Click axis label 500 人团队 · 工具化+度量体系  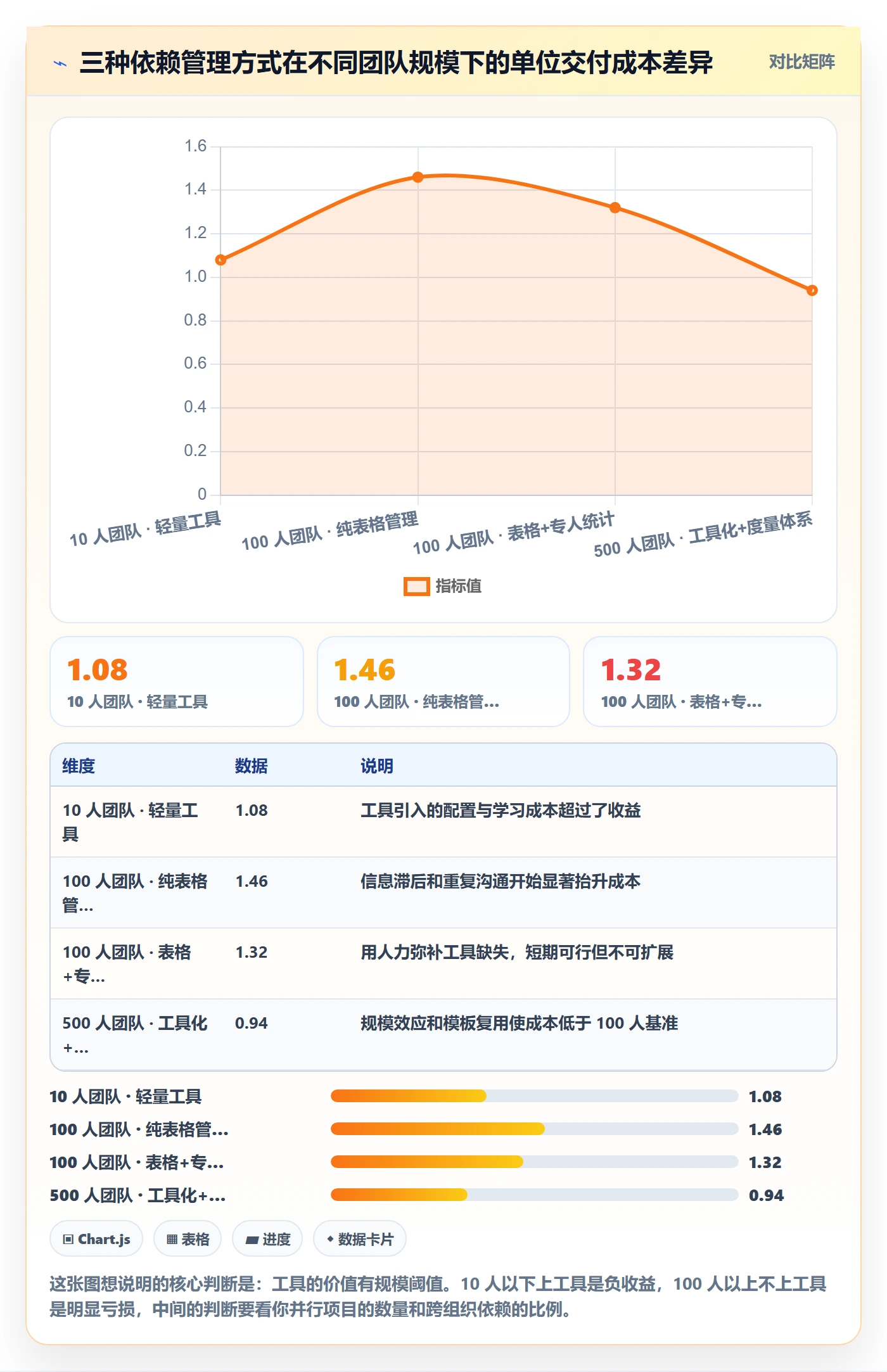click(x=703, y=534)
